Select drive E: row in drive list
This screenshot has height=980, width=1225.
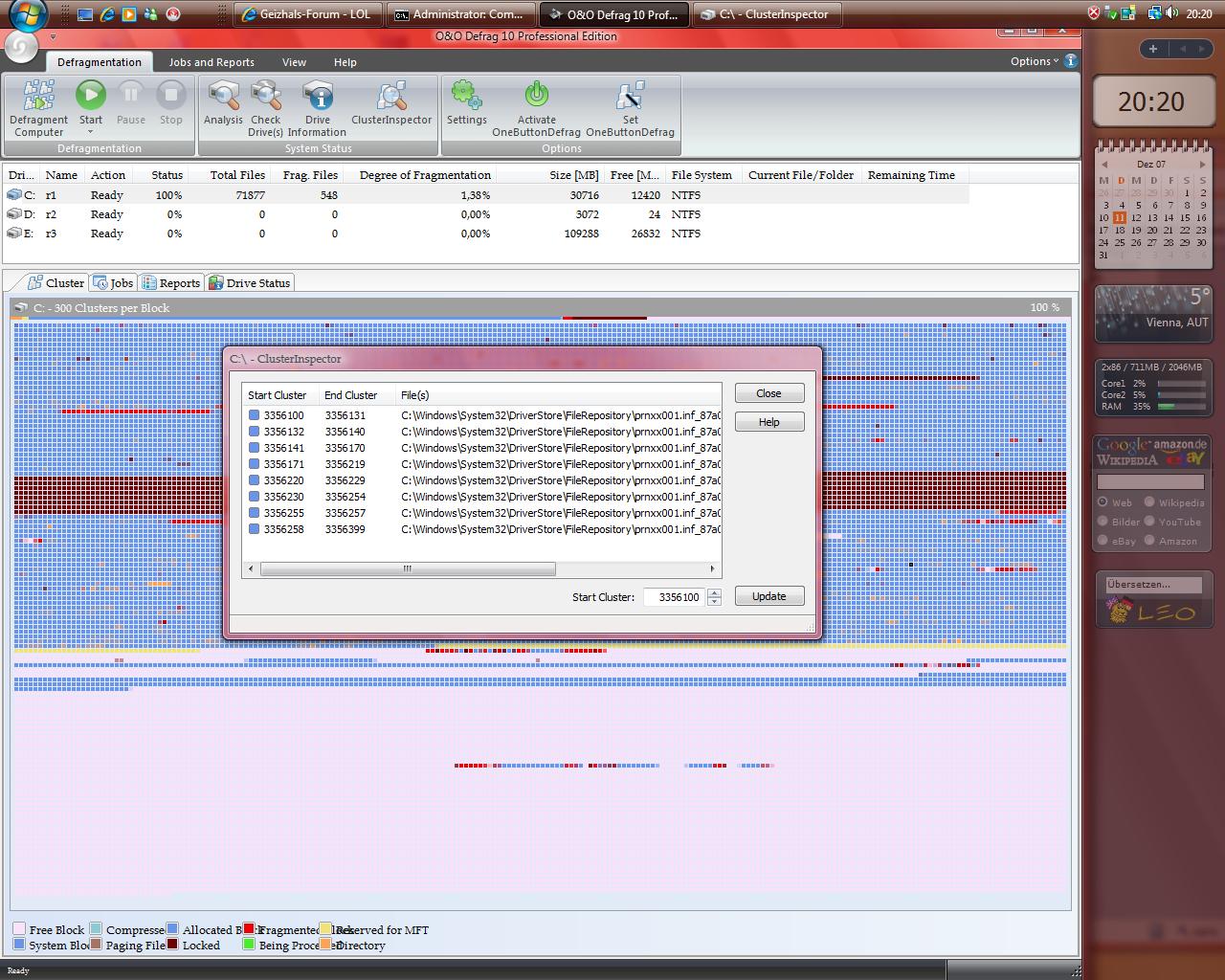pyautogui.click(x=488, y=234)
